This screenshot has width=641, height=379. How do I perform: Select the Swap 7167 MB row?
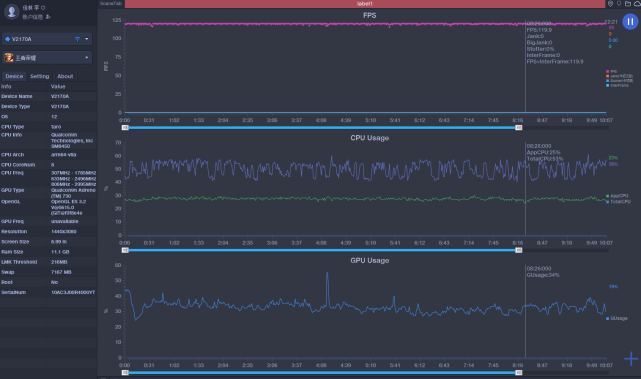click(x=48, y=272)
